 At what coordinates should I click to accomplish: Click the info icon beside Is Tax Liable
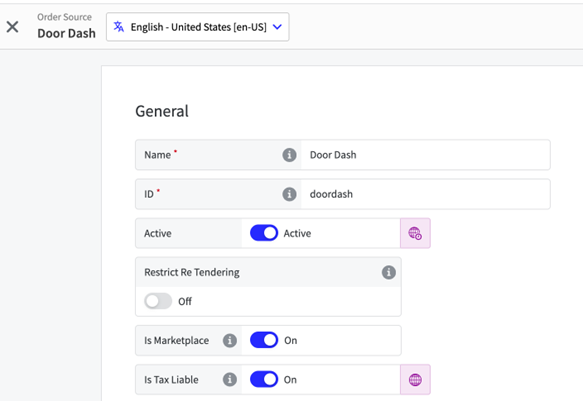click(x=230, y=379)
